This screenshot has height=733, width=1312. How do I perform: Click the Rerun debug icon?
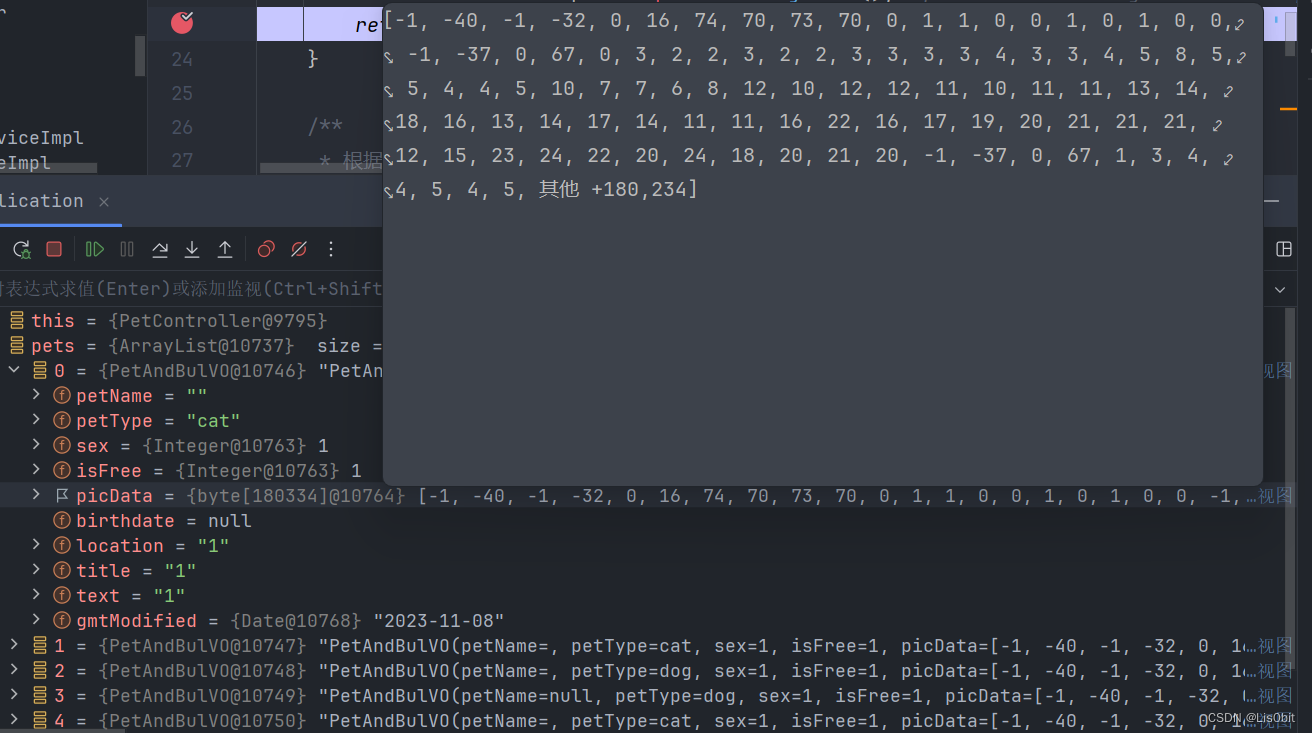coord(21,249)
